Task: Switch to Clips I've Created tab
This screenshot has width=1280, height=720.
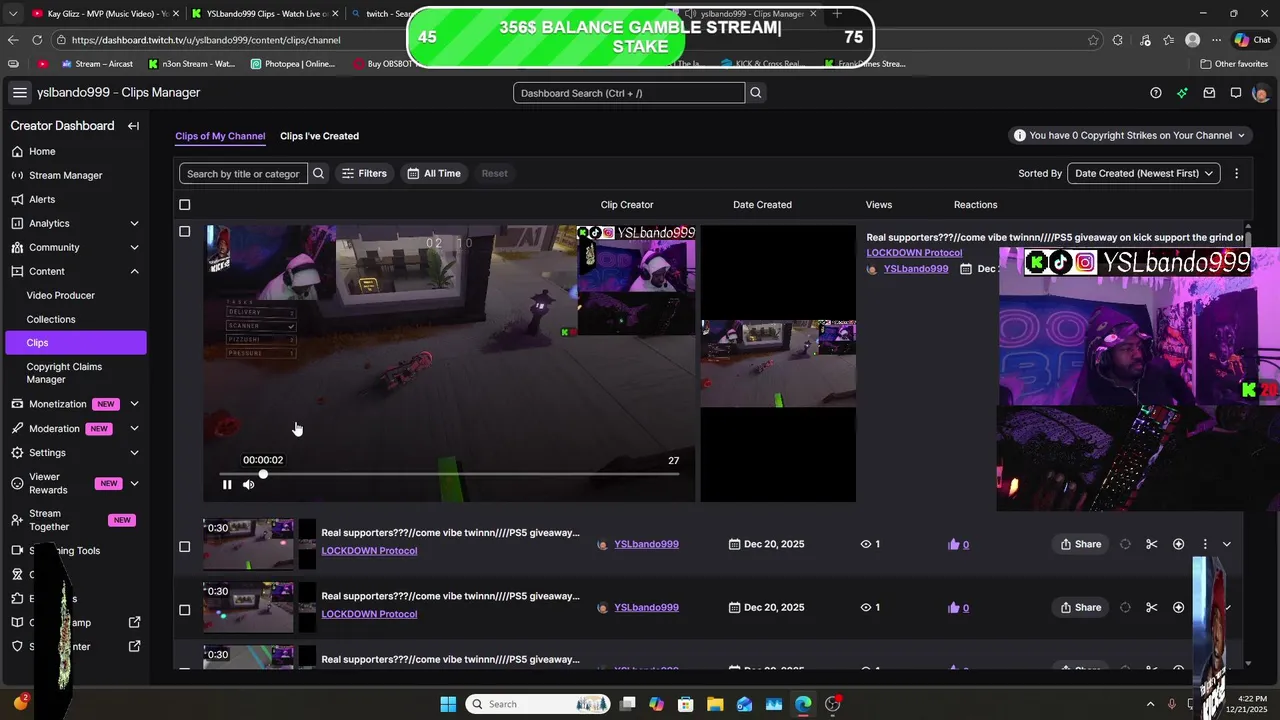Action: click(x=319, y=136)
